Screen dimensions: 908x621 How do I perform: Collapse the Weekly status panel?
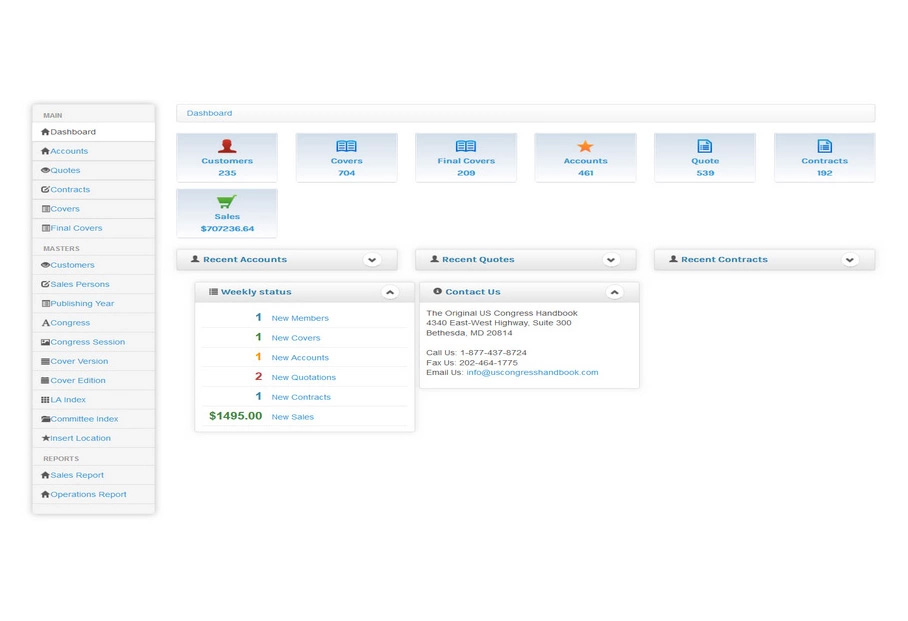390,292
